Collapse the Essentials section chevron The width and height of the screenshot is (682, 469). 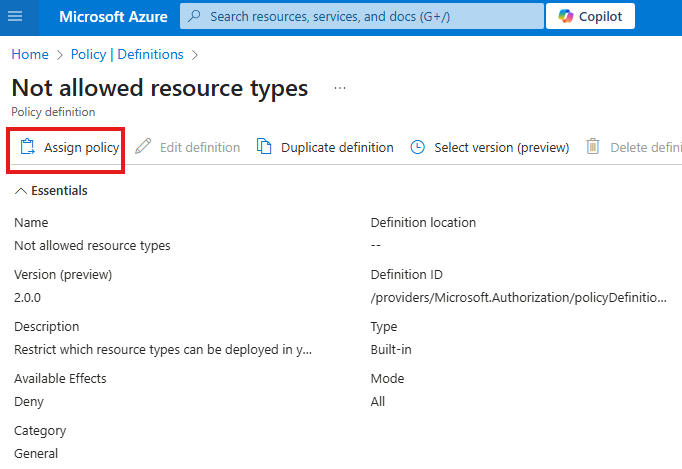point(21,191)
